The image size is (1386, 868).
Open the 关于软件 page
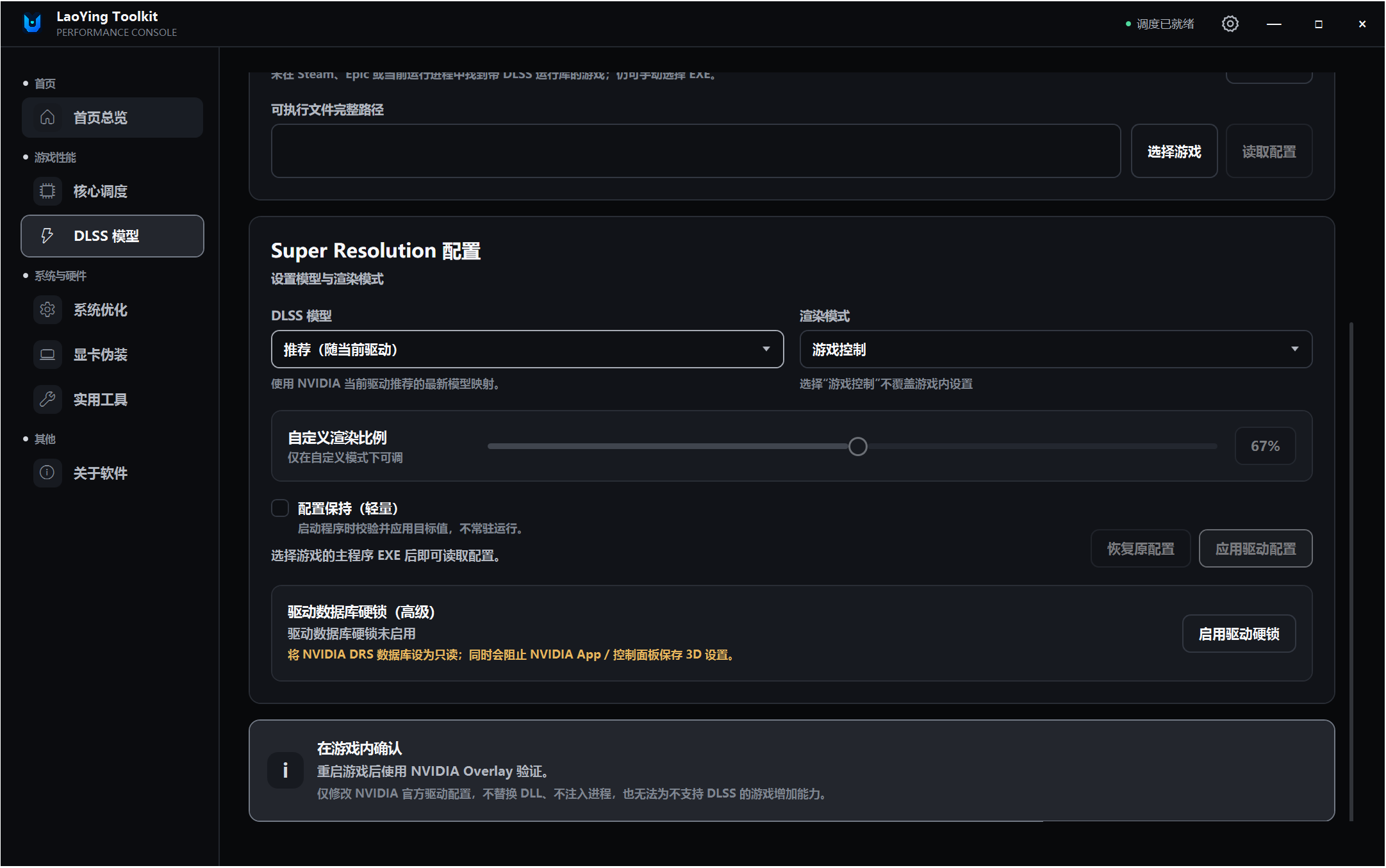(112, 473)
